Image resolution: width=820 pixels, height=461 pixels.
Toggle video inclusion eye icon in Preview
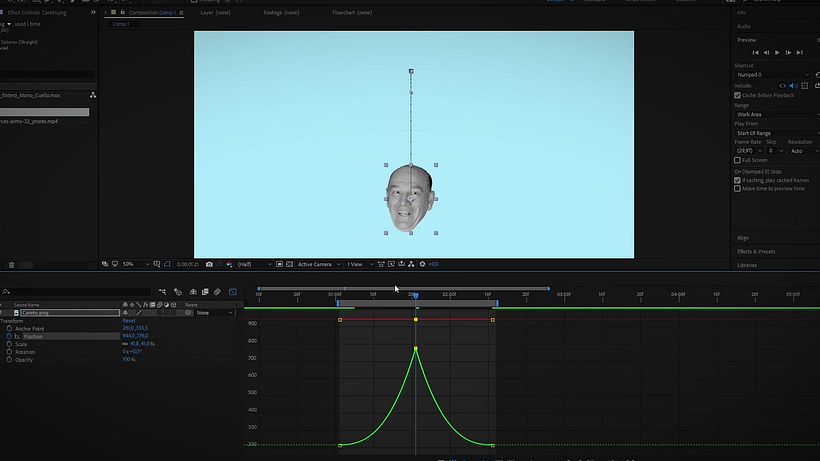click(782, 86)
